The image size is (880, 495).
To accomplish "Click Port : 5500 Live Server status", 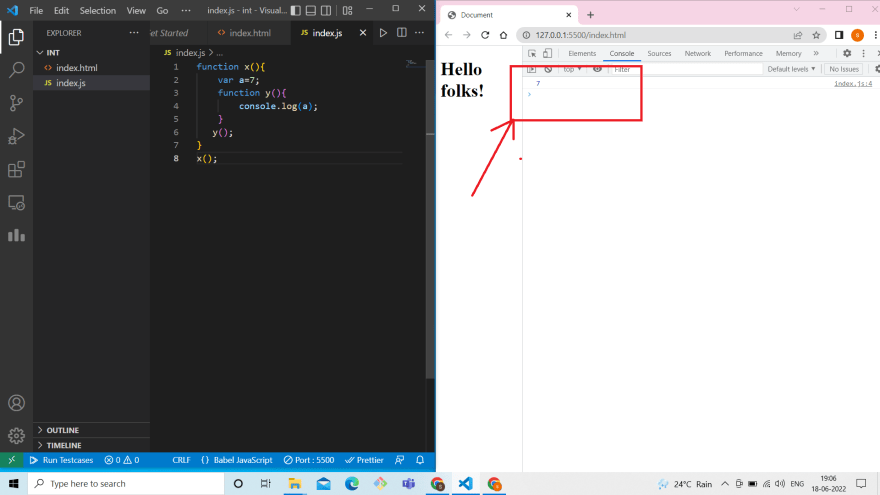I will coord(309,460).
